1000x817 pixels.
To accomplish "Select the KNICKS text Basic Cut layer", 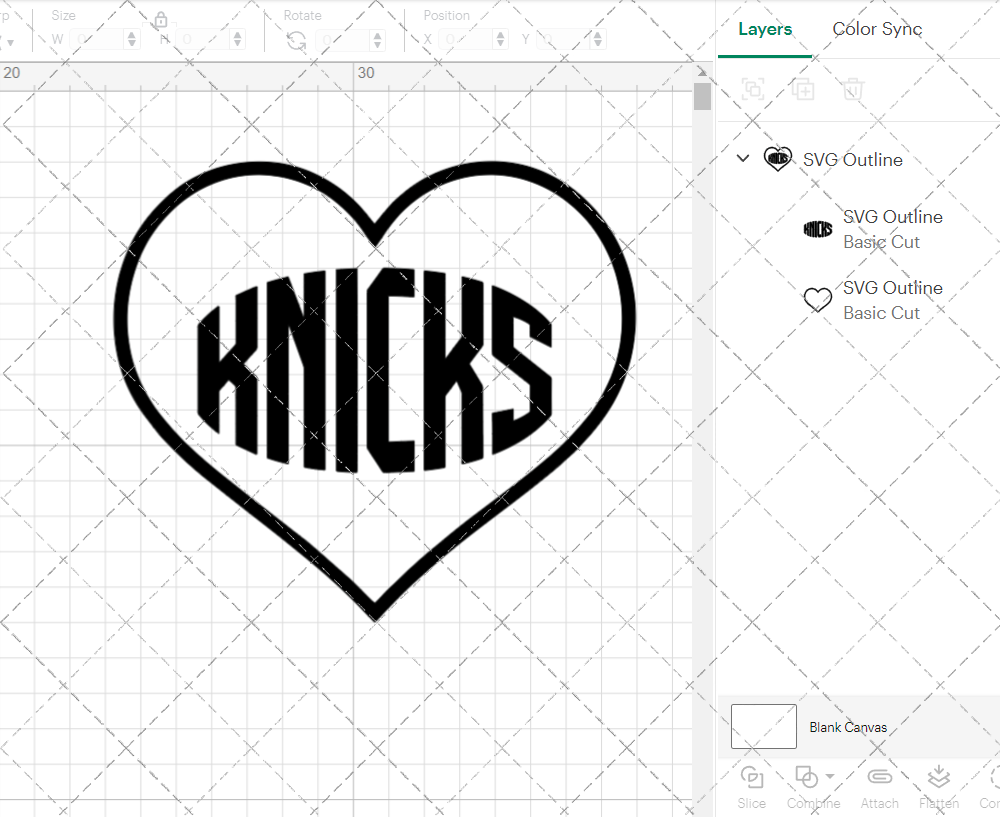I will coord(874,229).
